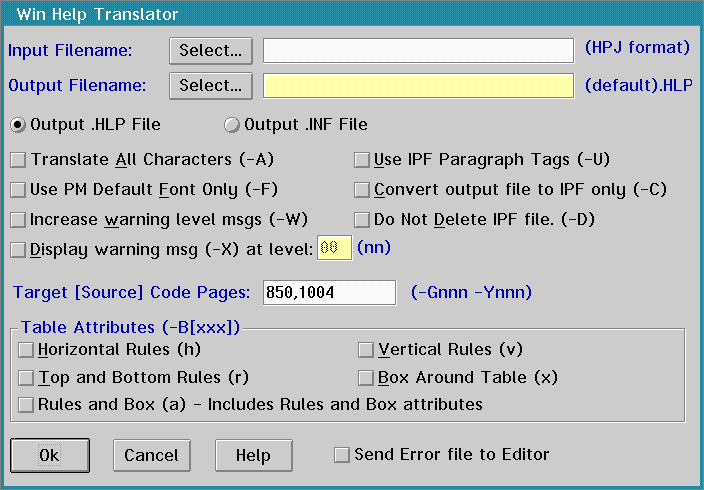The width and height of the screenshot is (704, 490).
Task: Click Select button for Output Filename
Action: point(210,86)
